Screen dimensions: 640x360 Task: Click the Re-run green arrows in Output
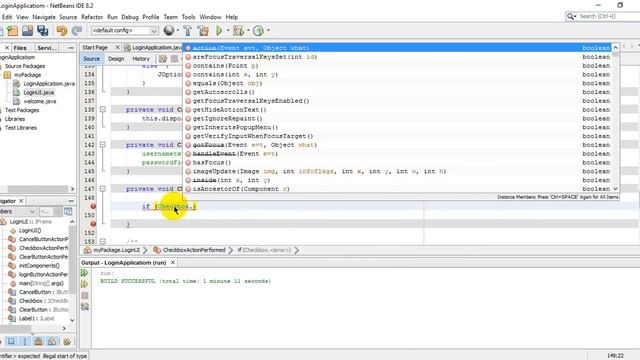(84, 273)
